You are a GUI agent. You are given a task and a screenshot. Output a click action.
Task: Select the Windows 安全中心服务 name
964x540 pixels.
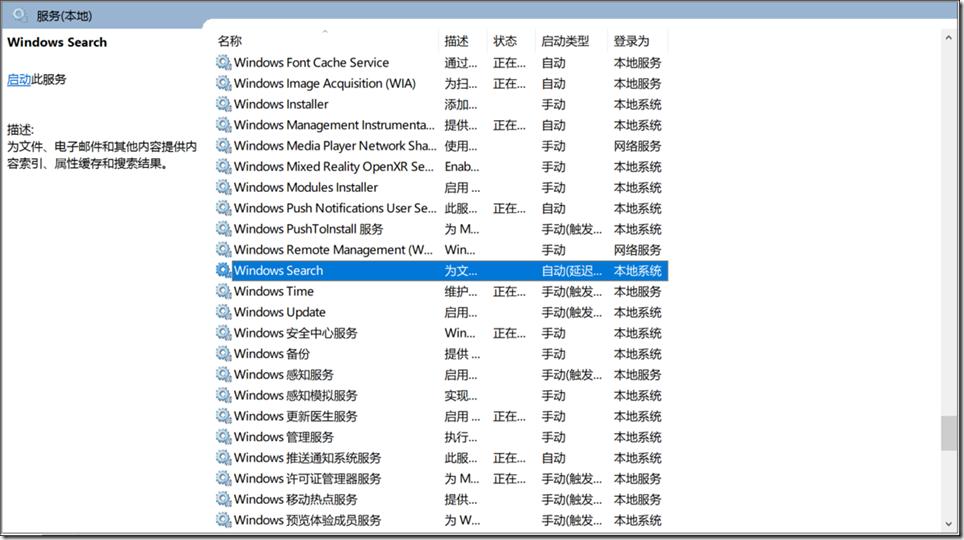tap(295, 333)
